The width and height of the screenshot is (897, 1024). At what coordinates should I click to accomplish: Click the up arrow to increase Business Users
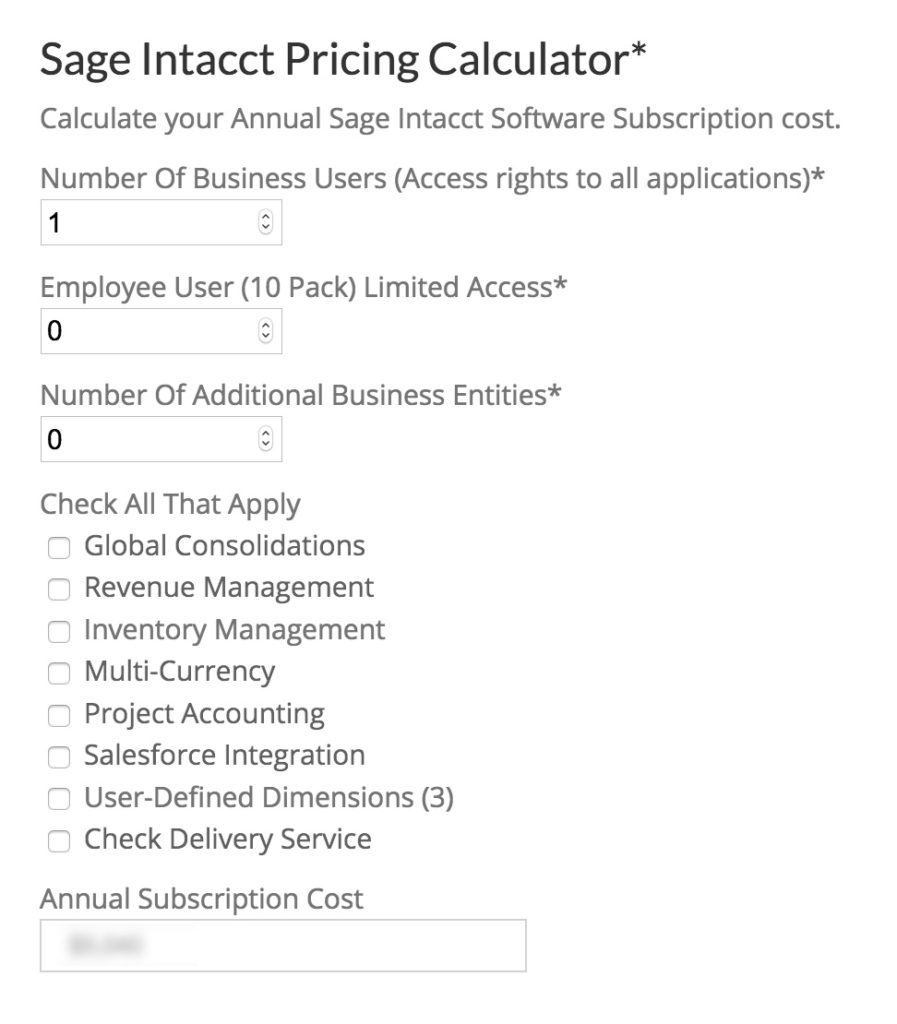point(266,215)
